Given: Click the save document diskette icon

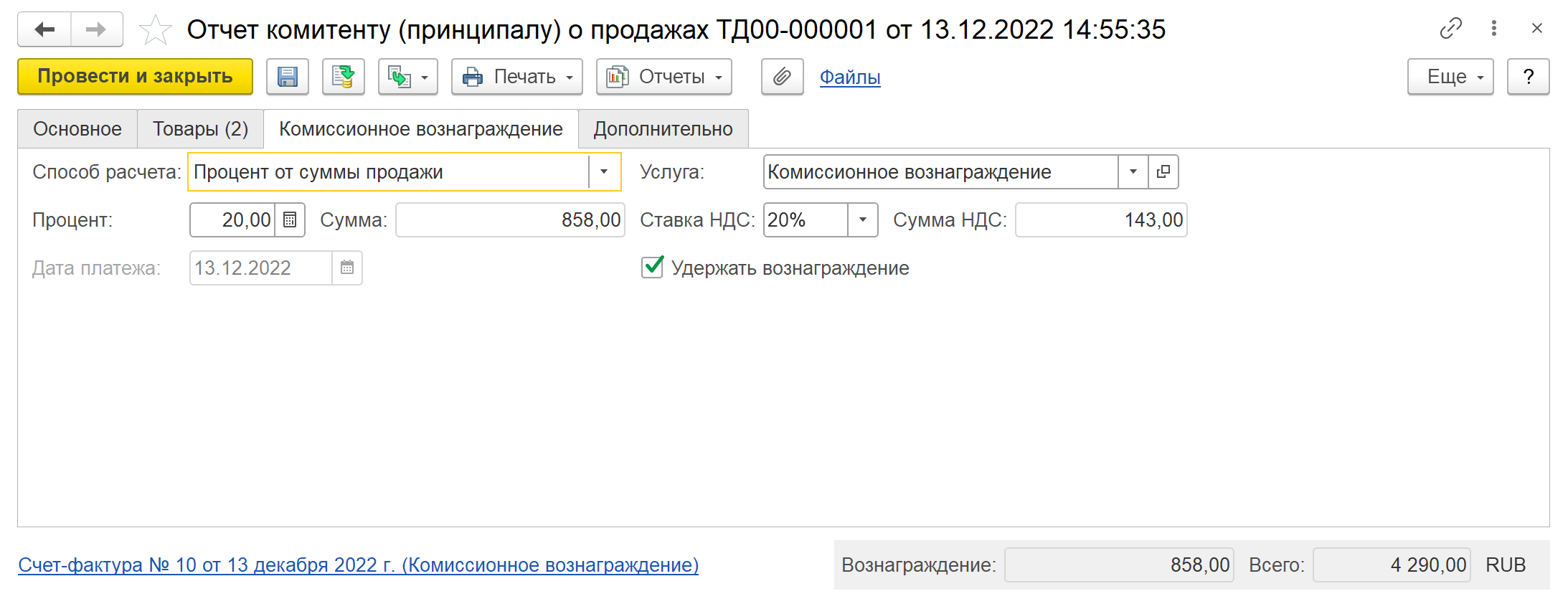Looking at the screenshot, I should (x=288, y=77).
